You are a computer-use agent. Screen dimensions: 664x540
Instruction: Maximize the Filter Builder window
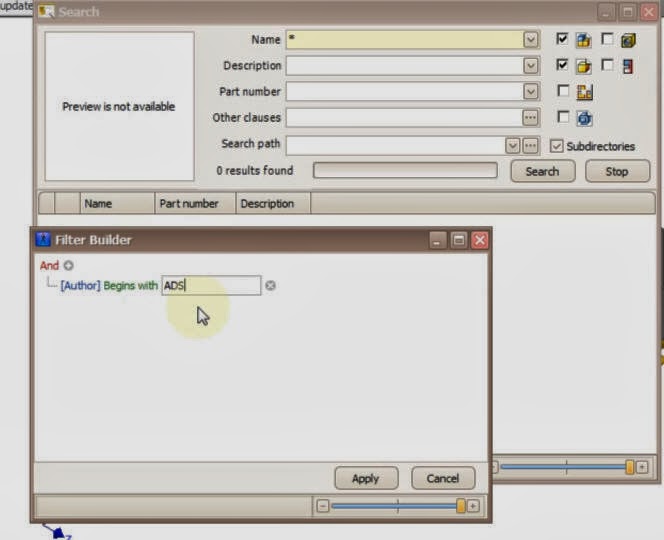pyautogui.click(x=459, y=240)
